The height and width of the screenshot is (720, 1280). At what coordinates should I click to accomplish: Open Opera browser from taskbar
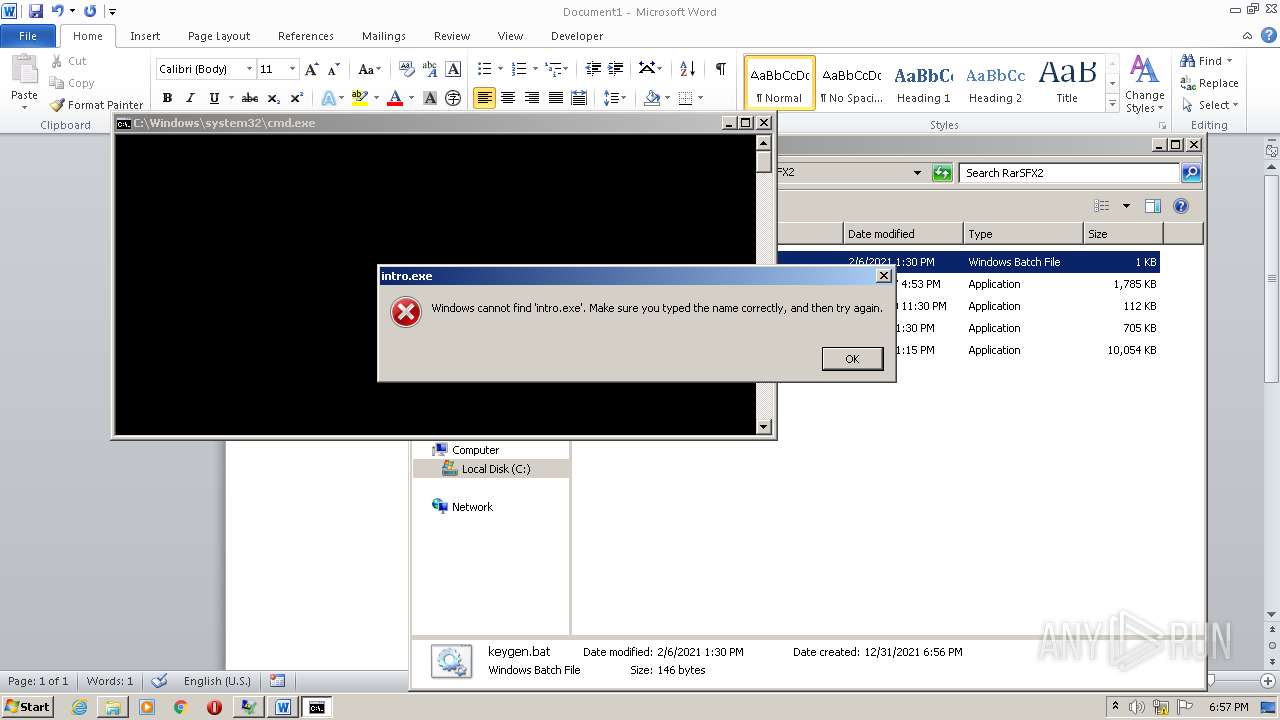pyautogui.click(x=214, y=707)
